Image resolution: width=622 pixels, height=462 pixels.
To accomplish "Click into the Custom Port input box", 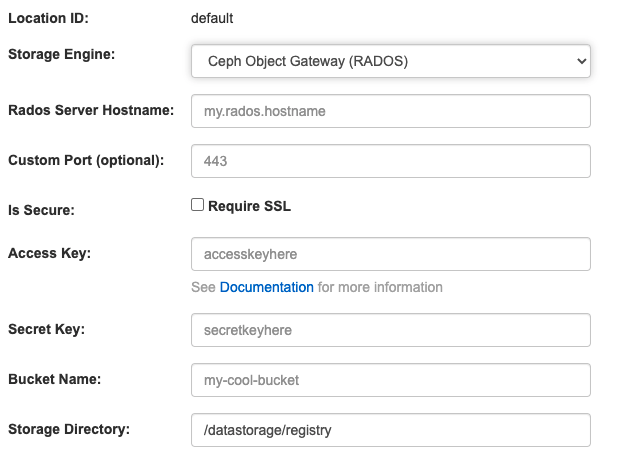I will 390,160.
